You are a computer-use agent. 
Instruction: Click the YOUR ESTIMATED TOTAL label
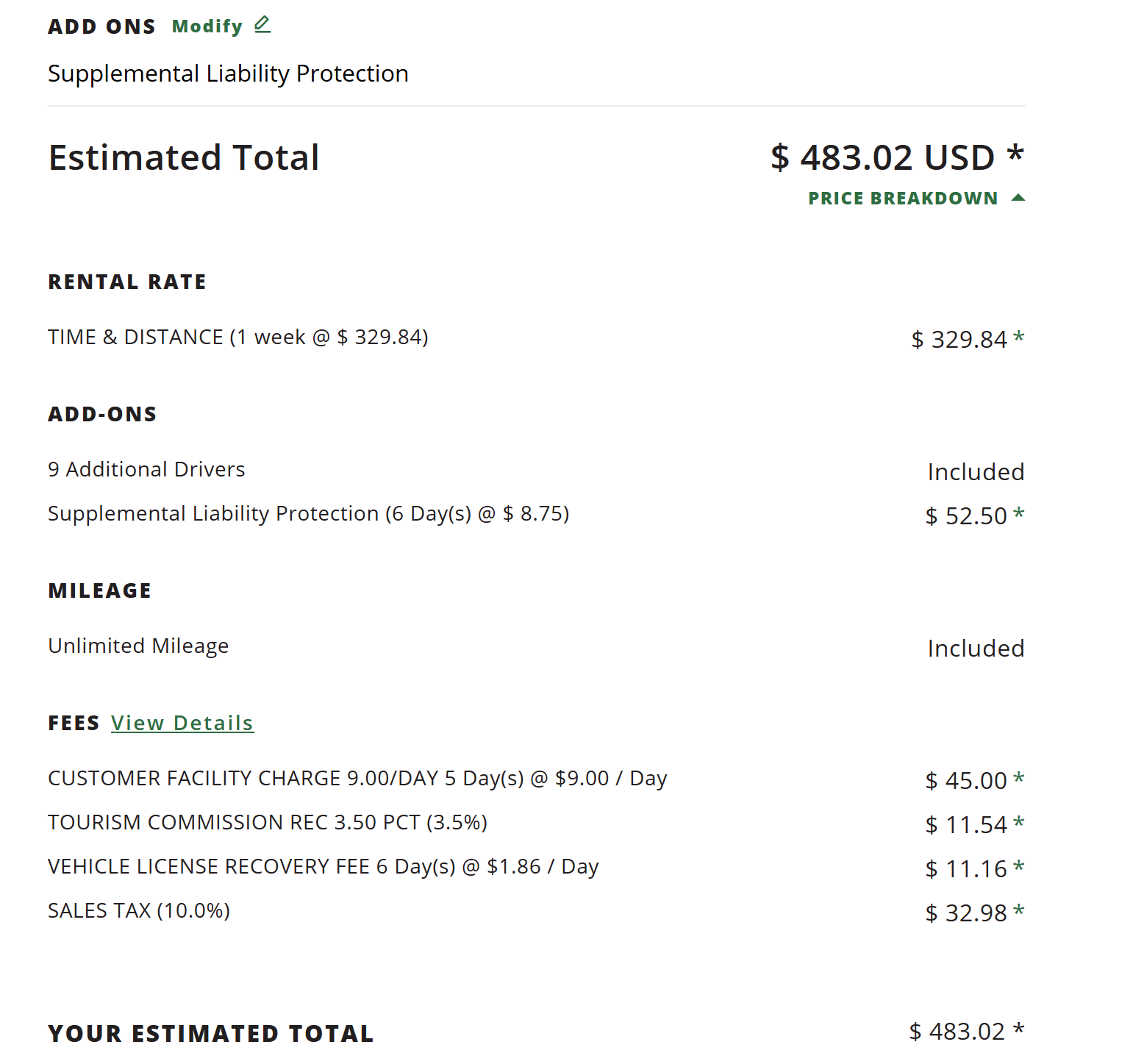211,1033
